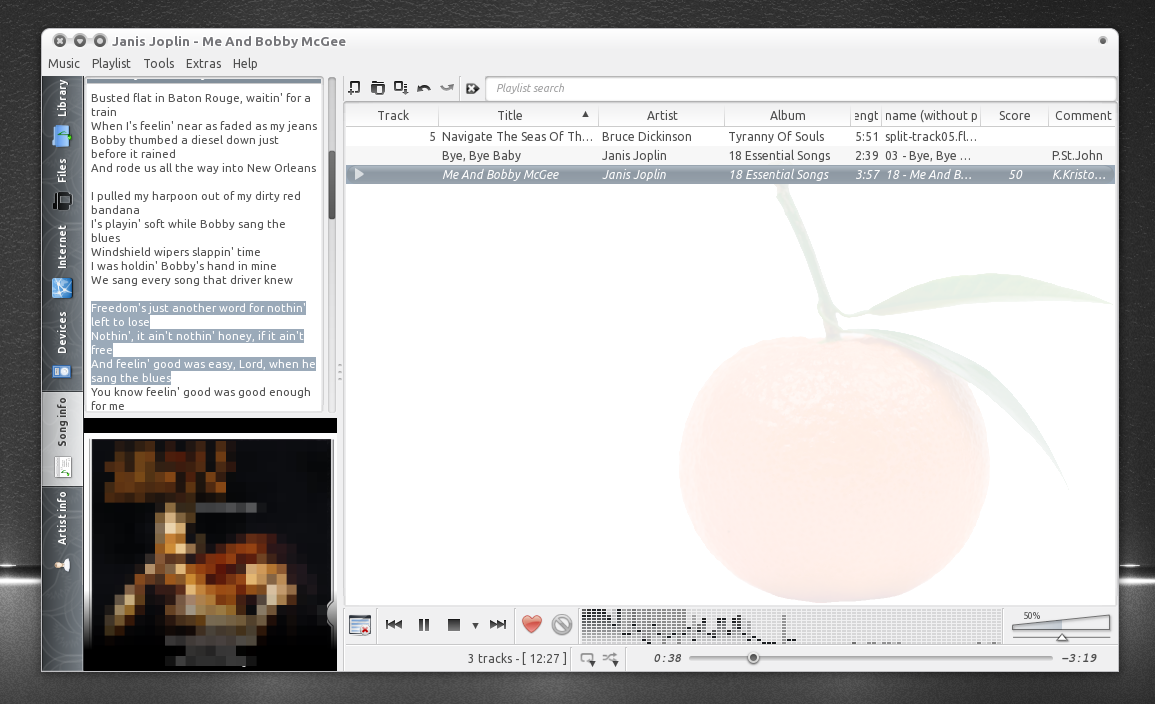1155x704 pixels.
Task: Pause the current track
Action: point(424,624)
